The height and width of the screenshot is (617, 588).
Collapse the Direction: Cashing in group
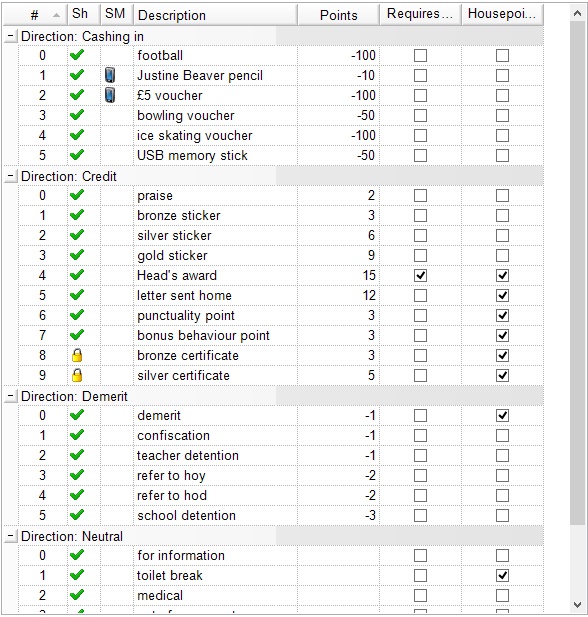(11, 36)
